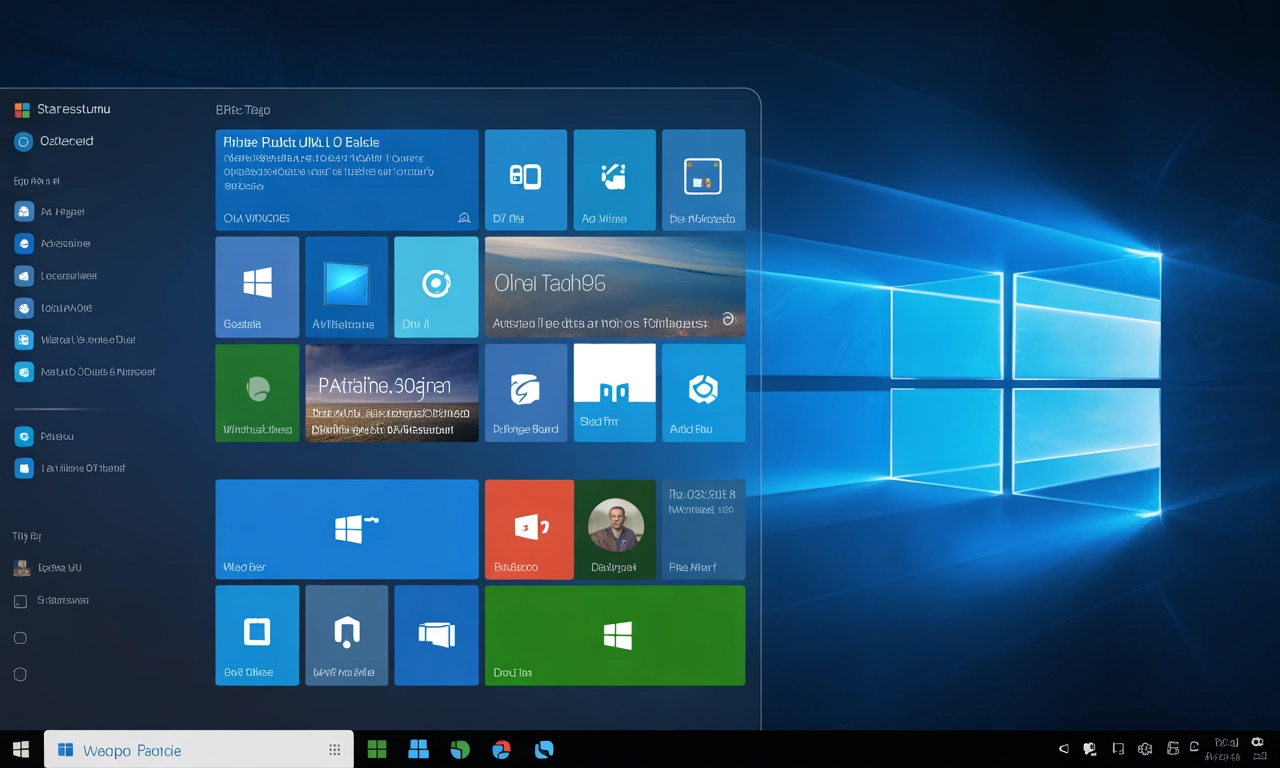Select the 'Wlaba' sidebar app entry
Image resolution: width=1280 pixels, height=768 pixels.
[x=75, y=340]
